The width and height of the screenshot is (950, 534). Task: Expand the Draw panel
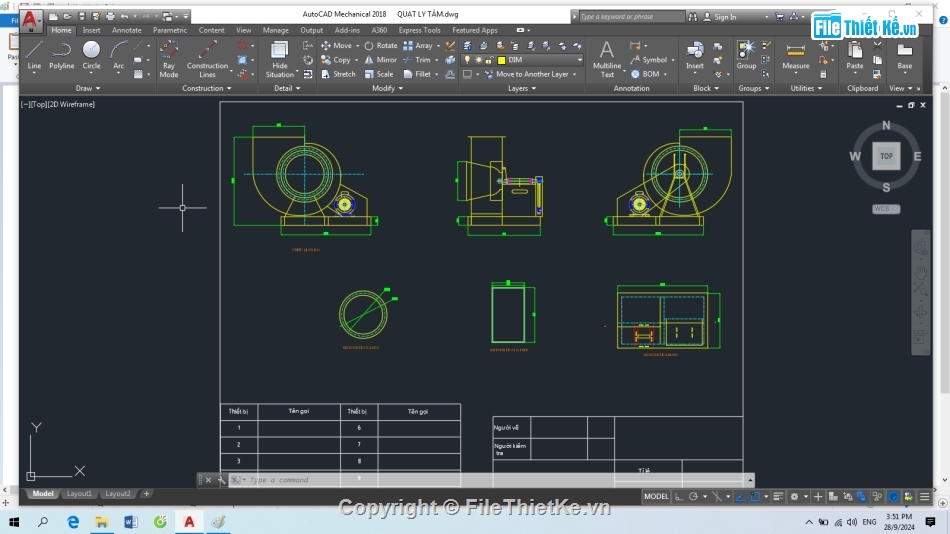coord(88,88)
